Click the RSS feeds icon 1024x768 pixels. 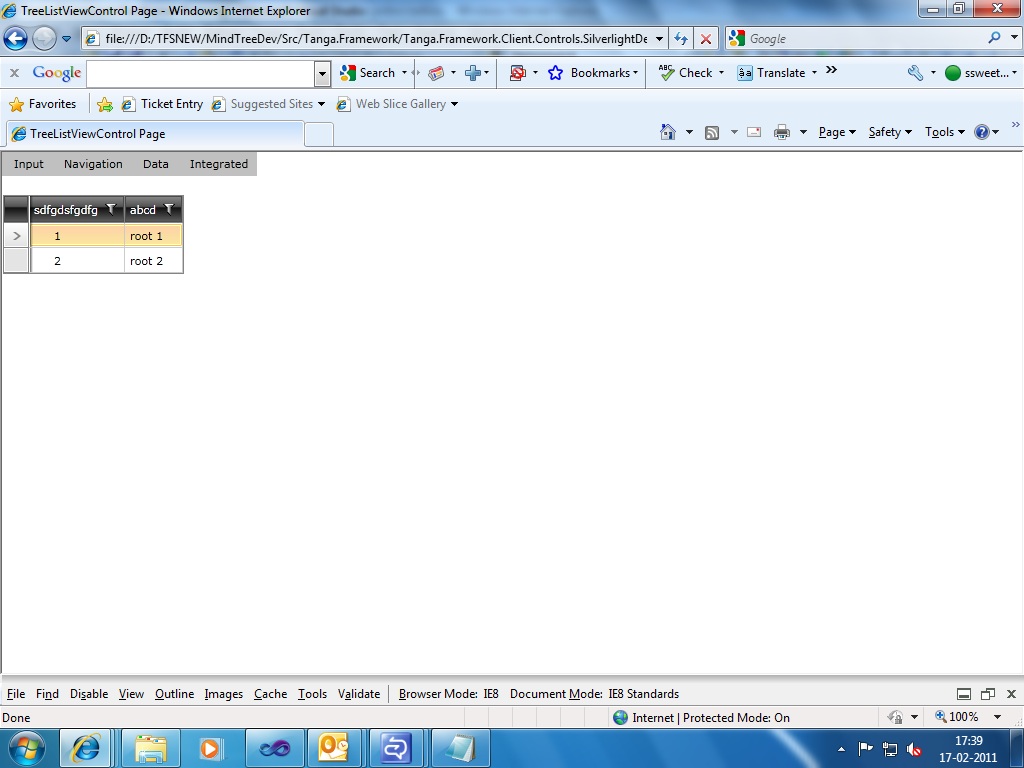pos(712,133)
